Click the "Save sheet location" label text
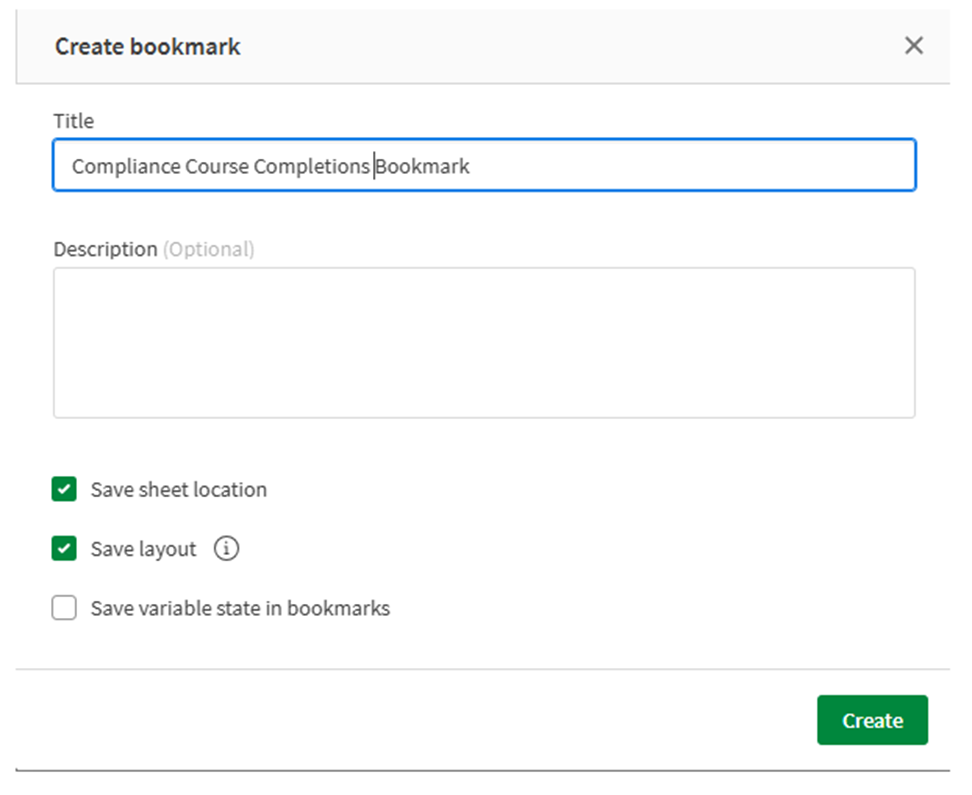Viewport: 972px width, 795px height. 178,490
